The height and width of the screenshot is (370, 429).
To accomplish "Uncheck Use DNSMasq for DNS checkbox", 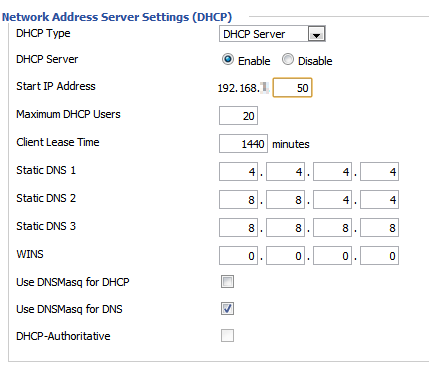I will 227,309.
